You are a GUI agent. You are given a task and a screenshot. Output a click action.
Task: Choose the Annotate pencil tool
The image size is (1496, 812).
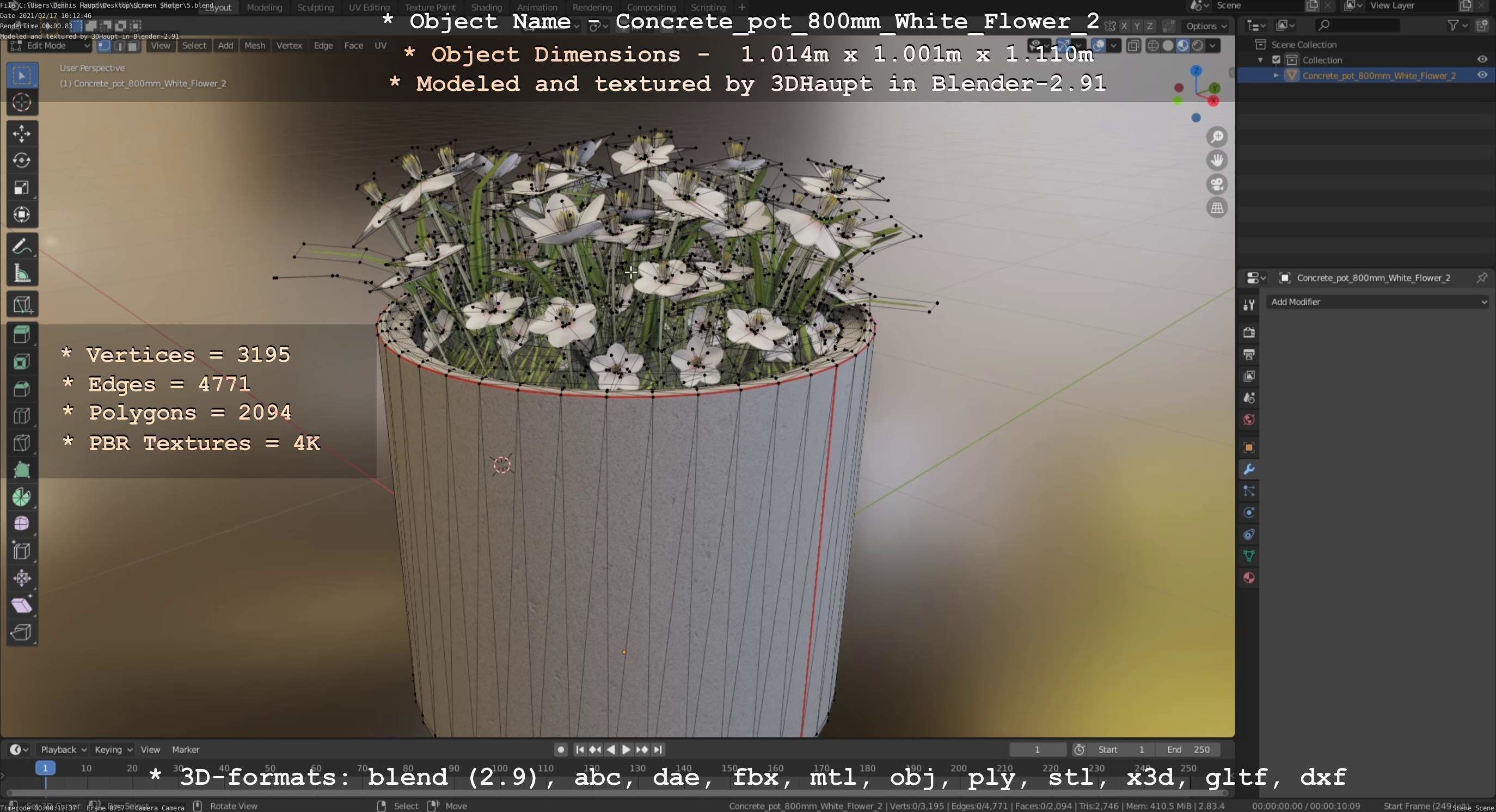click(22, 246)
